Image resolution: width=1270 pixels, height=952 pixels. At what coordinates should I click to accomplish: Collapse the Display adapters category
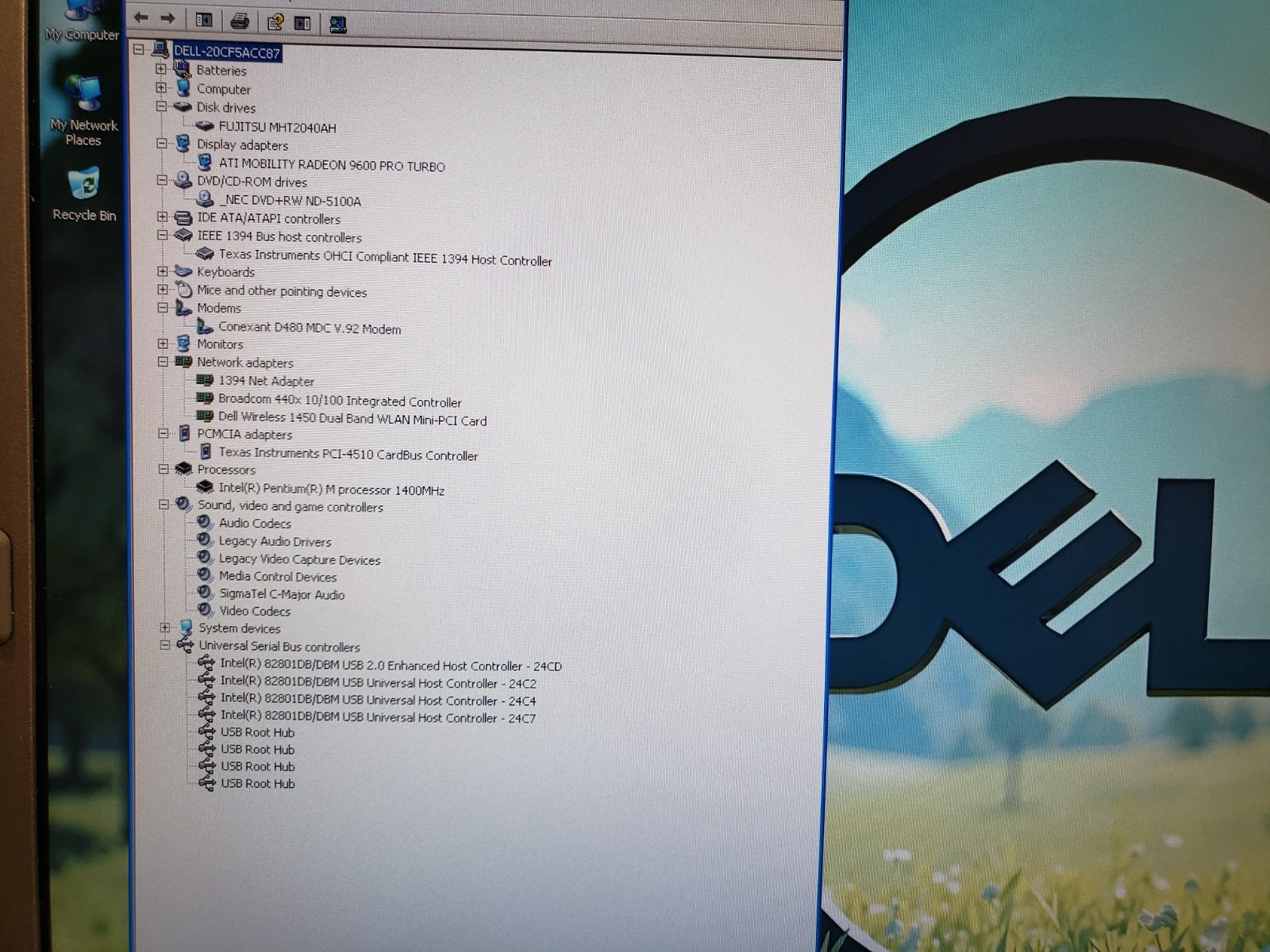coord(162,144)
